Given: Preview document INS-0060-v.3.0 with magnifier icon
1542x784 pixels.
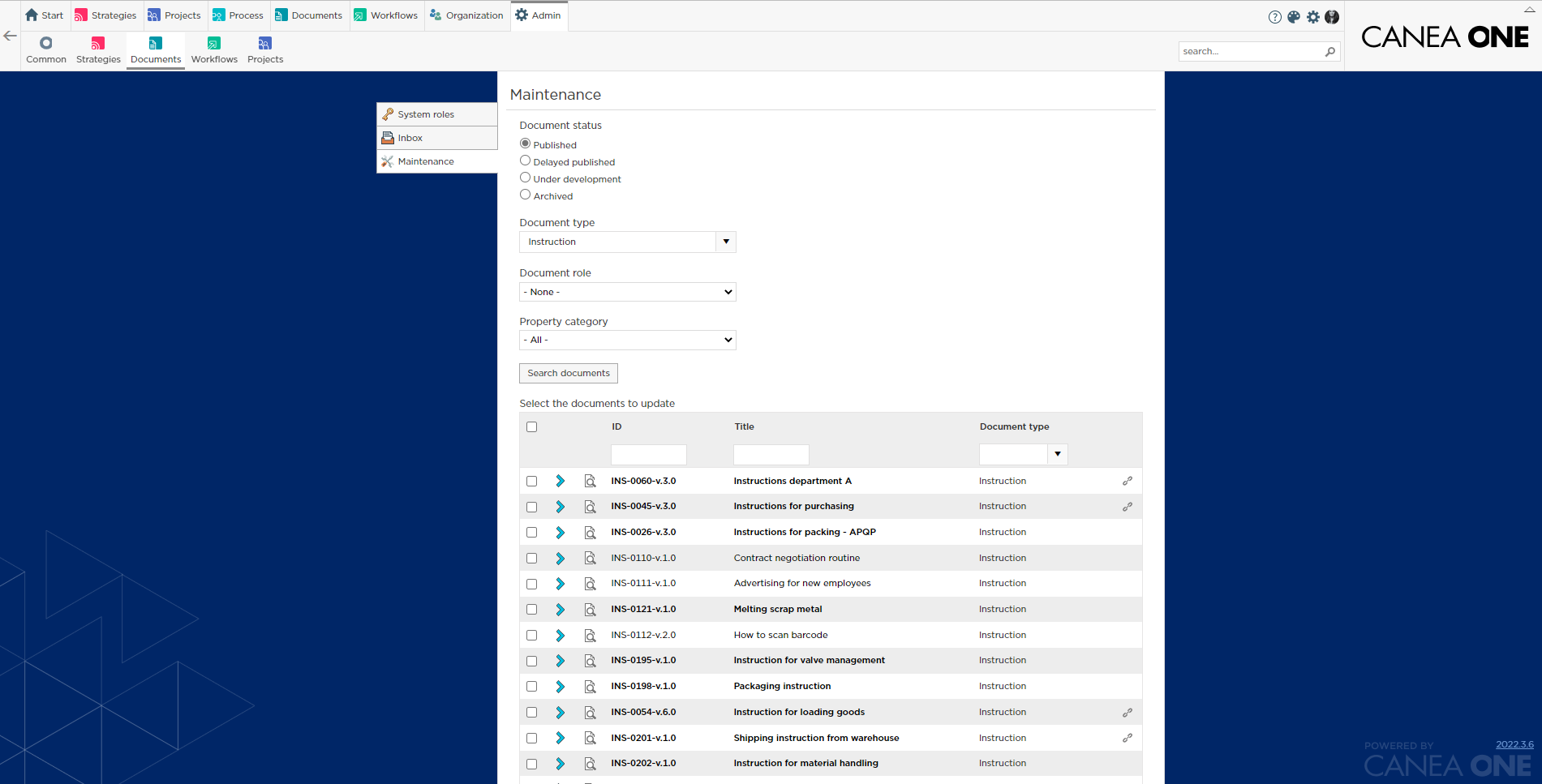Looking at the screenshot, I should coord(591,481).
